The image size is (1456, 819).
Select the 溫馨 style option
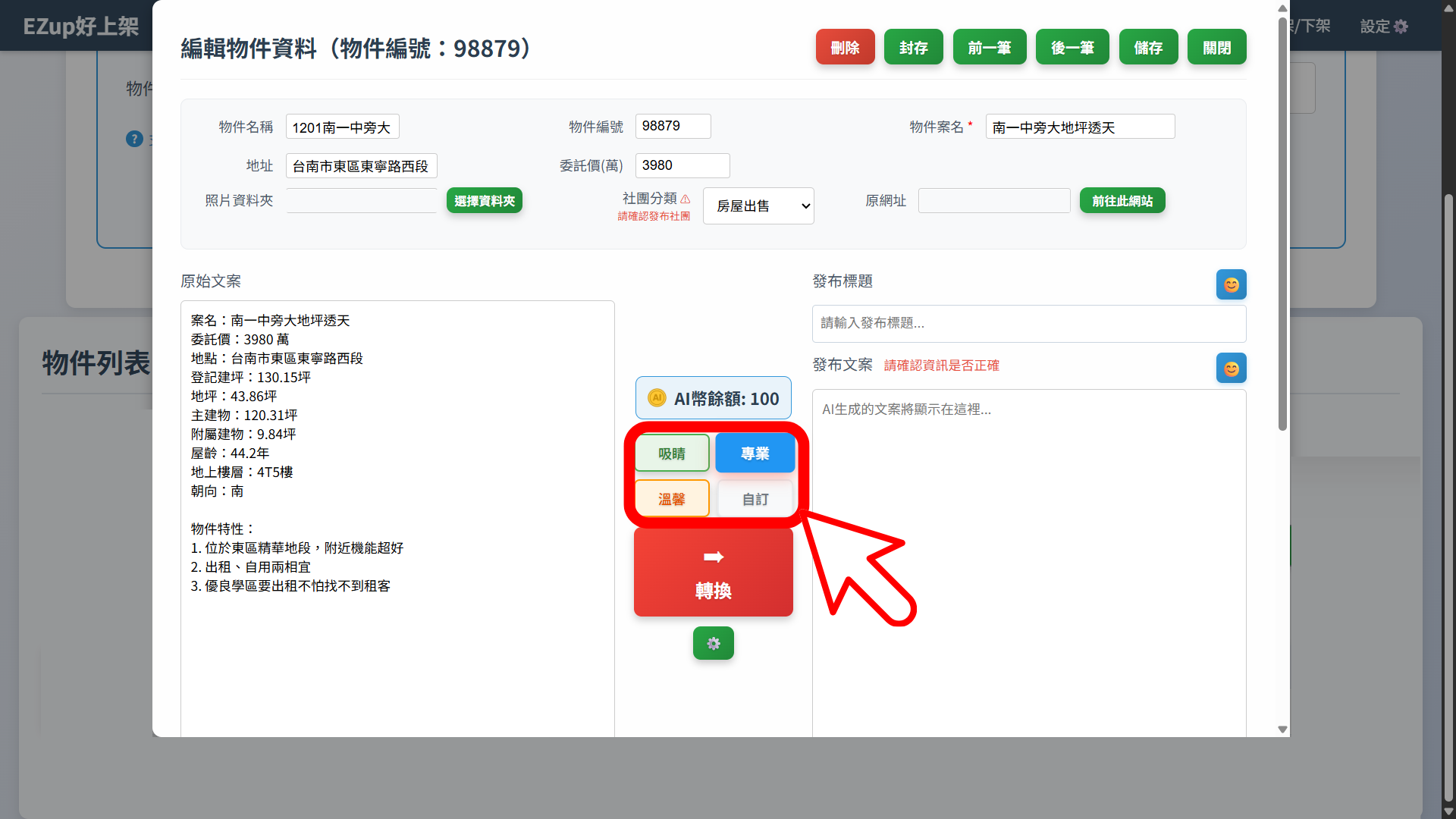coord(672,499)
